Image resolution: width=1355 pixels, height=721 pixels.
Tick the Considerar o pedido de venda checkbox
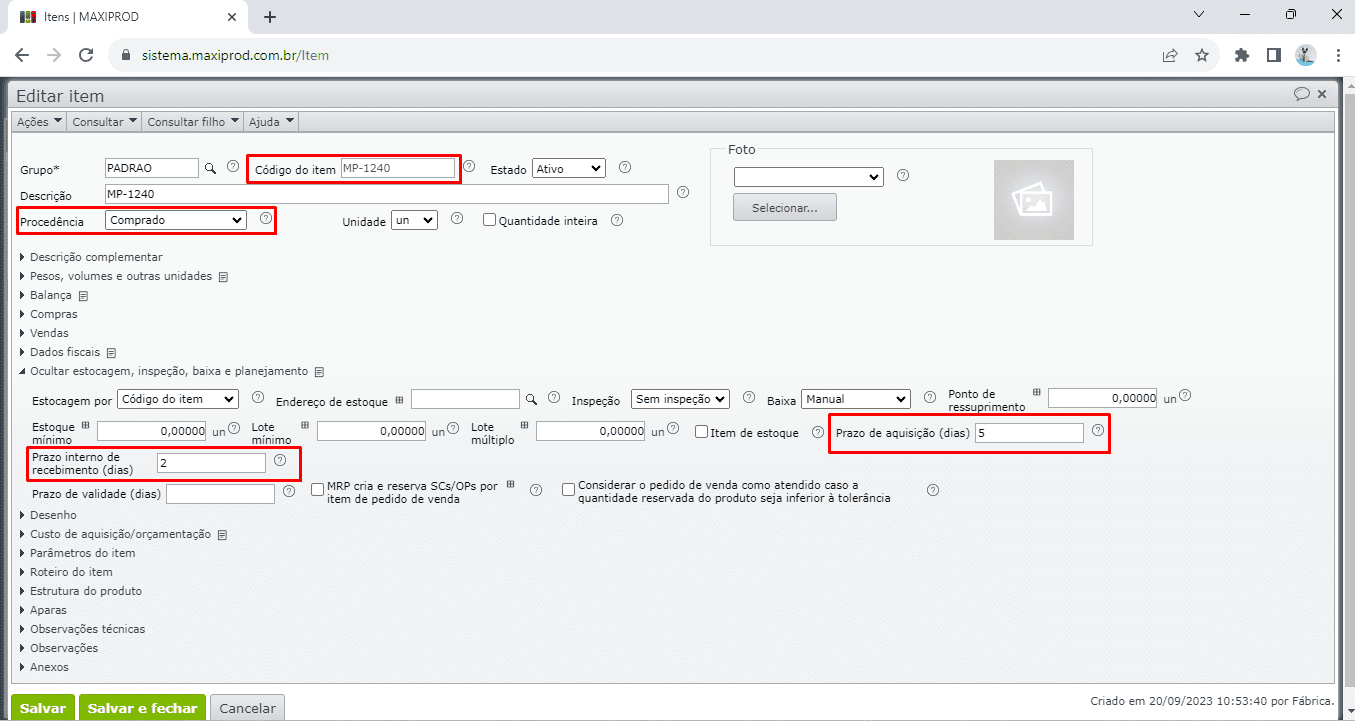(568, 489)
